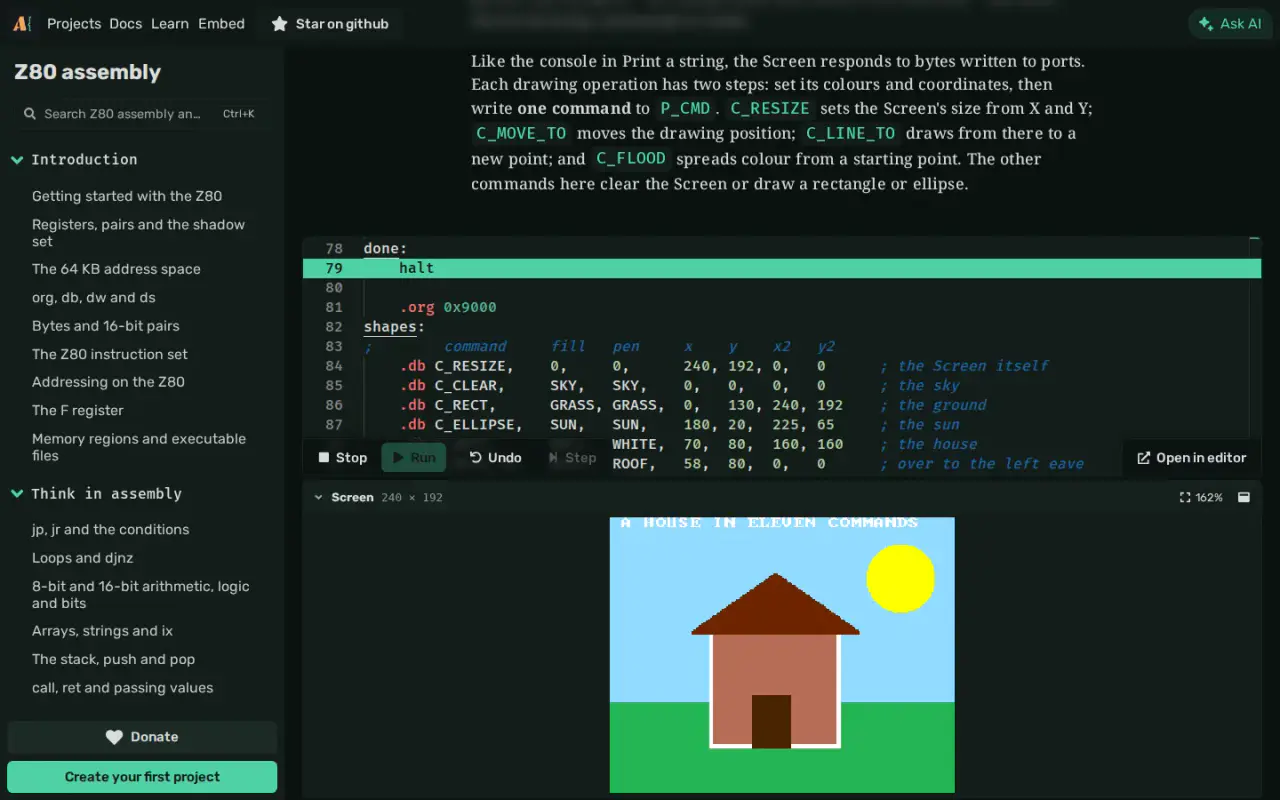Open 8-bit and 16-bit arithmetic page
This screenshot has width=1280, height=800.
tap(141, 595)
